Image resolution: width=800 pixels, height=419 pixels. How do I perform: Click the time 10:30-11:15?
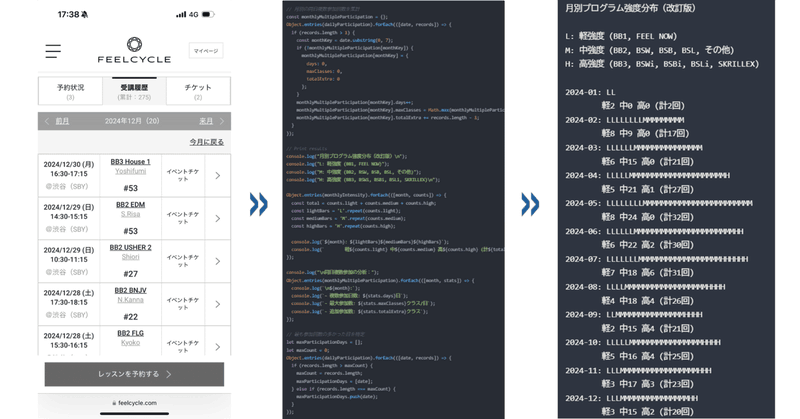click(69, 259)
